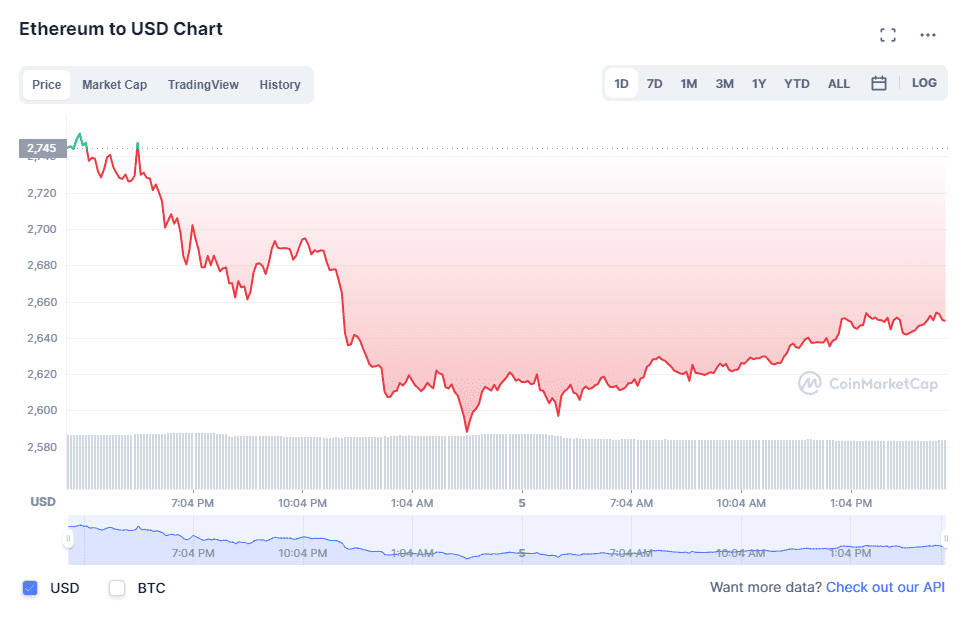Viewport: 962px width, 617px height.
Task: Select the Price tab
Action: [46, 84]
